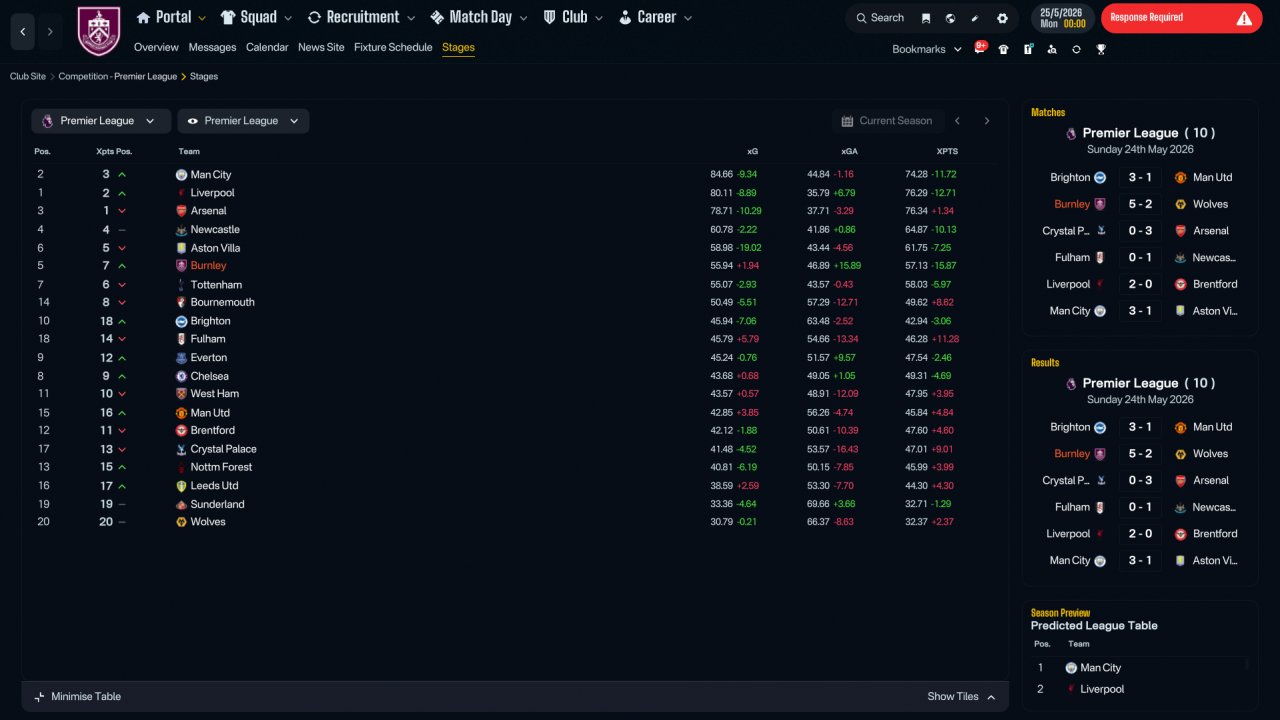Click Club Site breadcrumb link
Viewport: 1280px width, 720px height.
coord(28,76)
